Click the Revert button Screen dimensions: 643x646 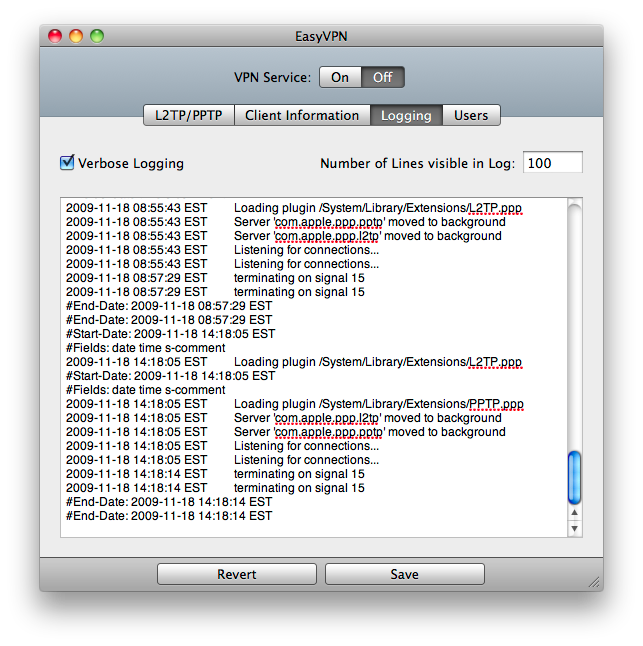click(237, 574)
